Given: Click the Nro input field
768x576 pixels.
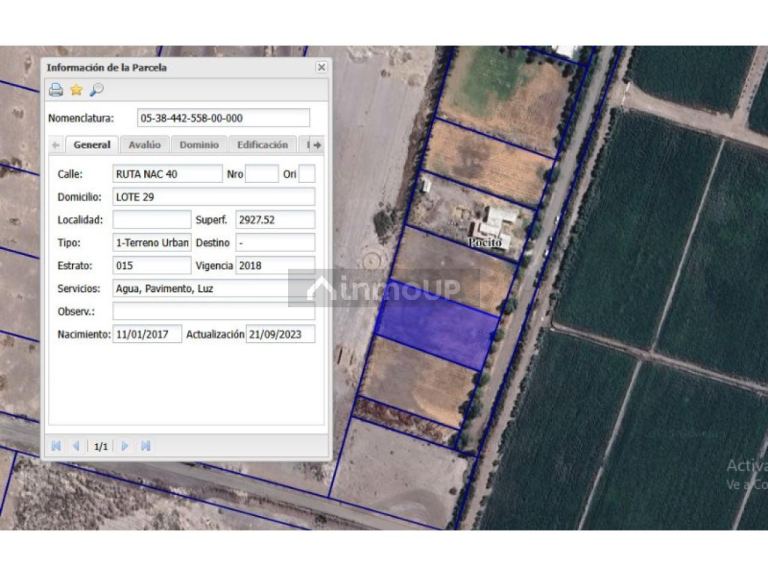Looking at the screenshot, I should (262, 174).
